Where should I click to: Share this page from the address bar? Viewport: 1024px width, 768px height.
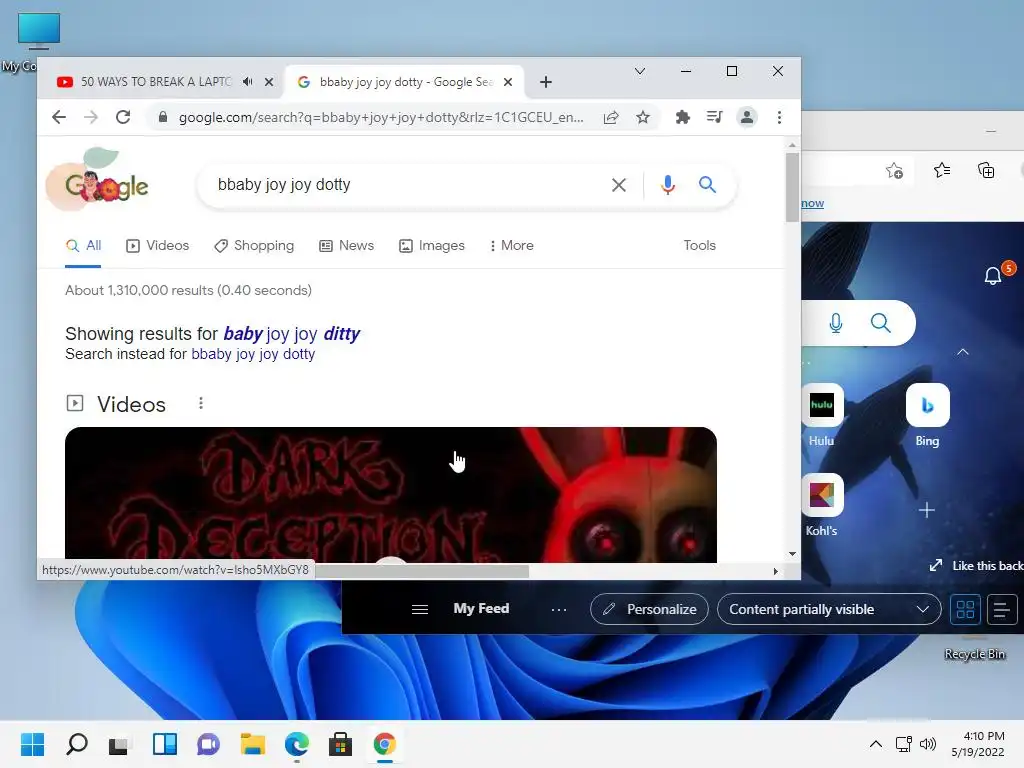point(611,118)
